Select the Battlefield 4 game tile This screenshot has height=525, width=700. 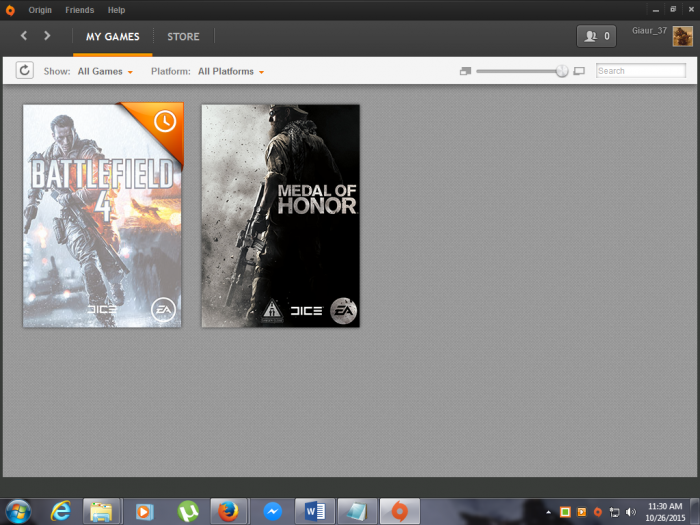102,216
